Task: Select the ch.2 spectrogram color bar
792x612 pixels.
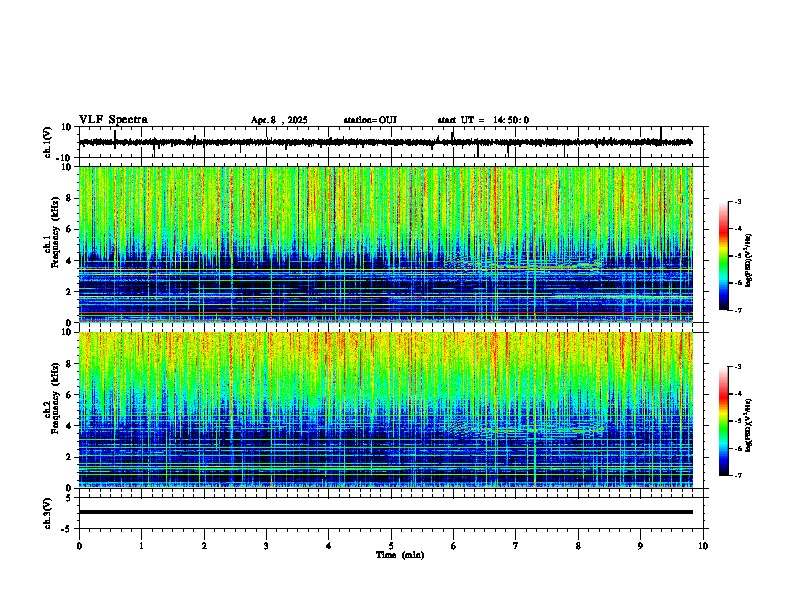Action: [724, 421]
